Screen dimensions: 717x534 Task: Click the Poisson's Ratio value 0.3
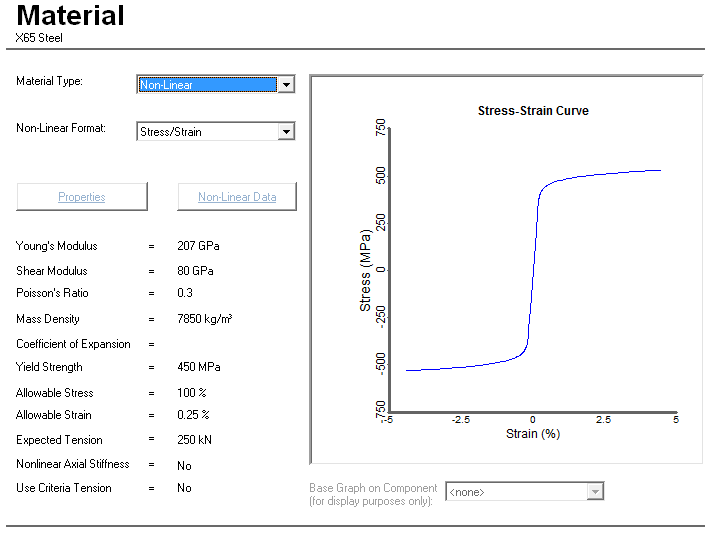click(185, 293)
